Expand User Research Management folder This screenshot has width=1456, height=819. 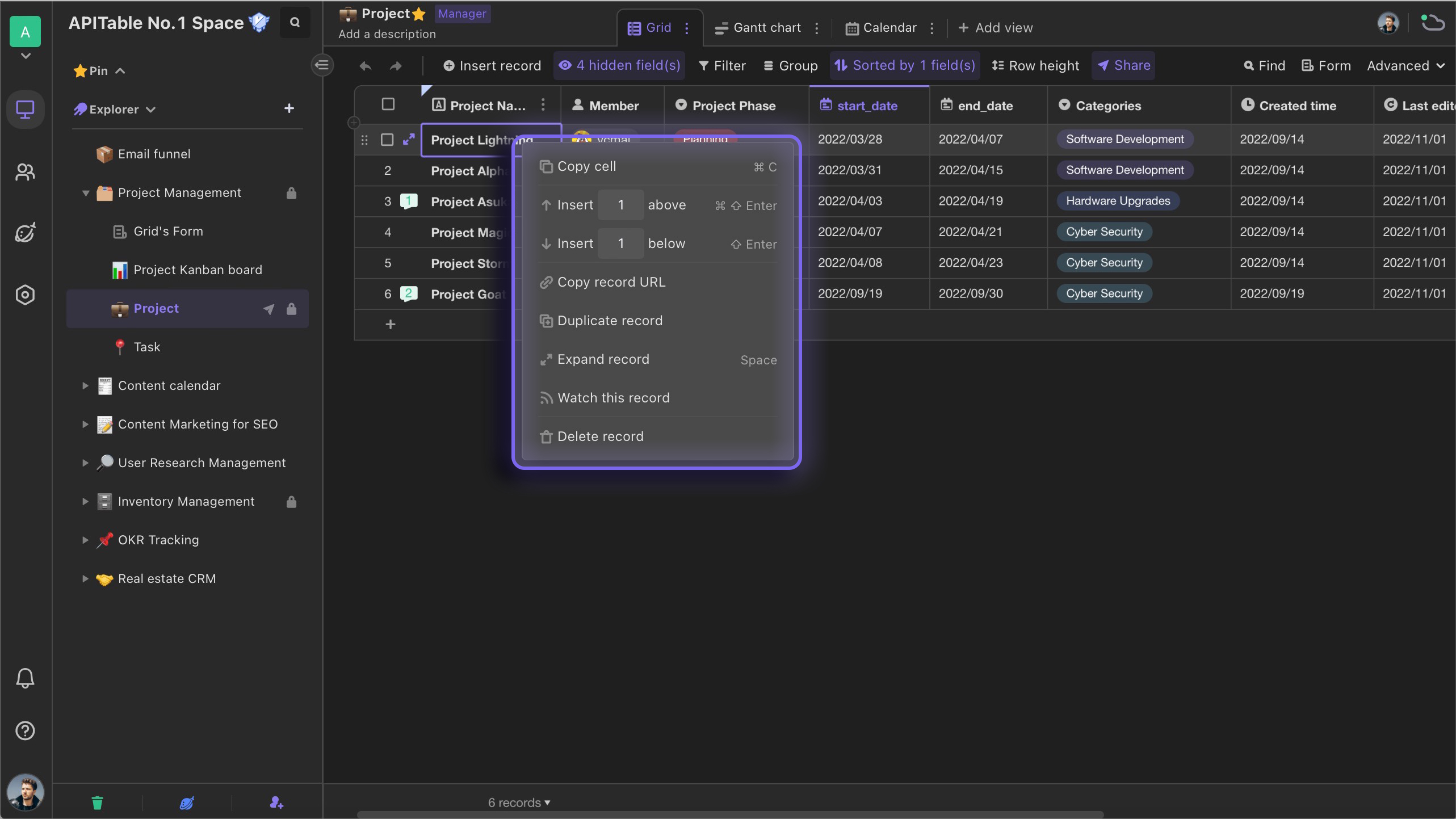[x=85, y=463]
